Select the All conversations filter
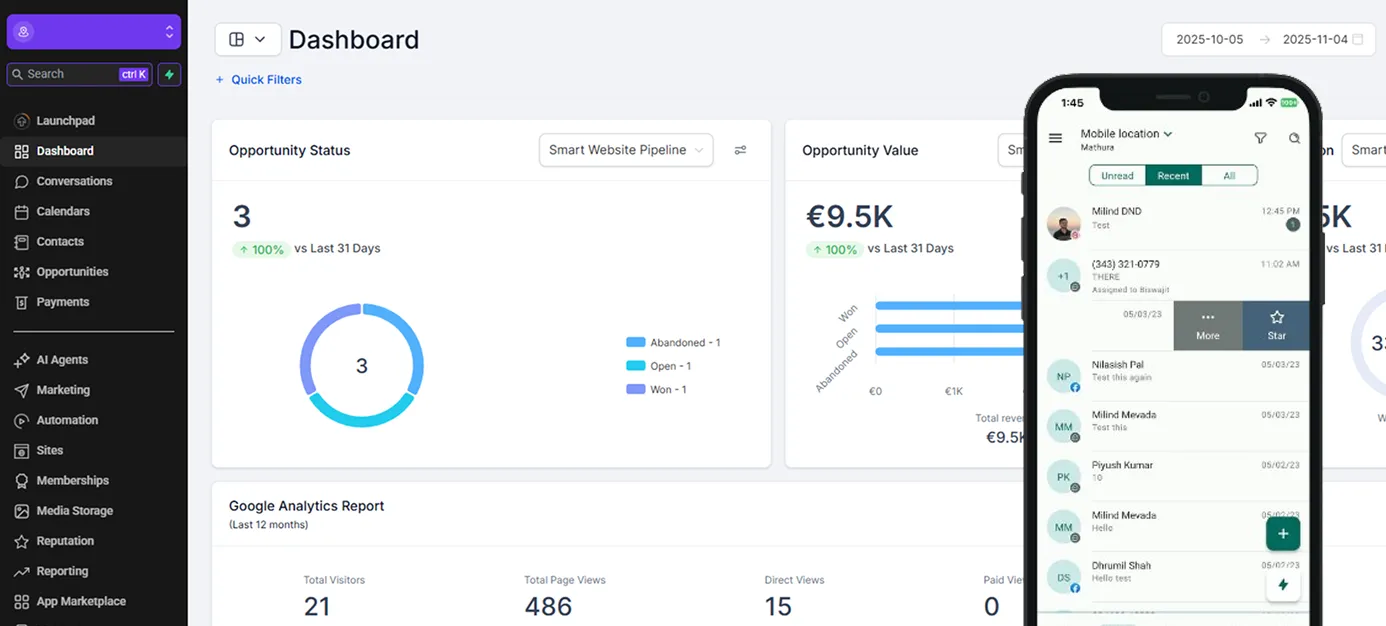 pyautogui.click(x=1229, y=175)
